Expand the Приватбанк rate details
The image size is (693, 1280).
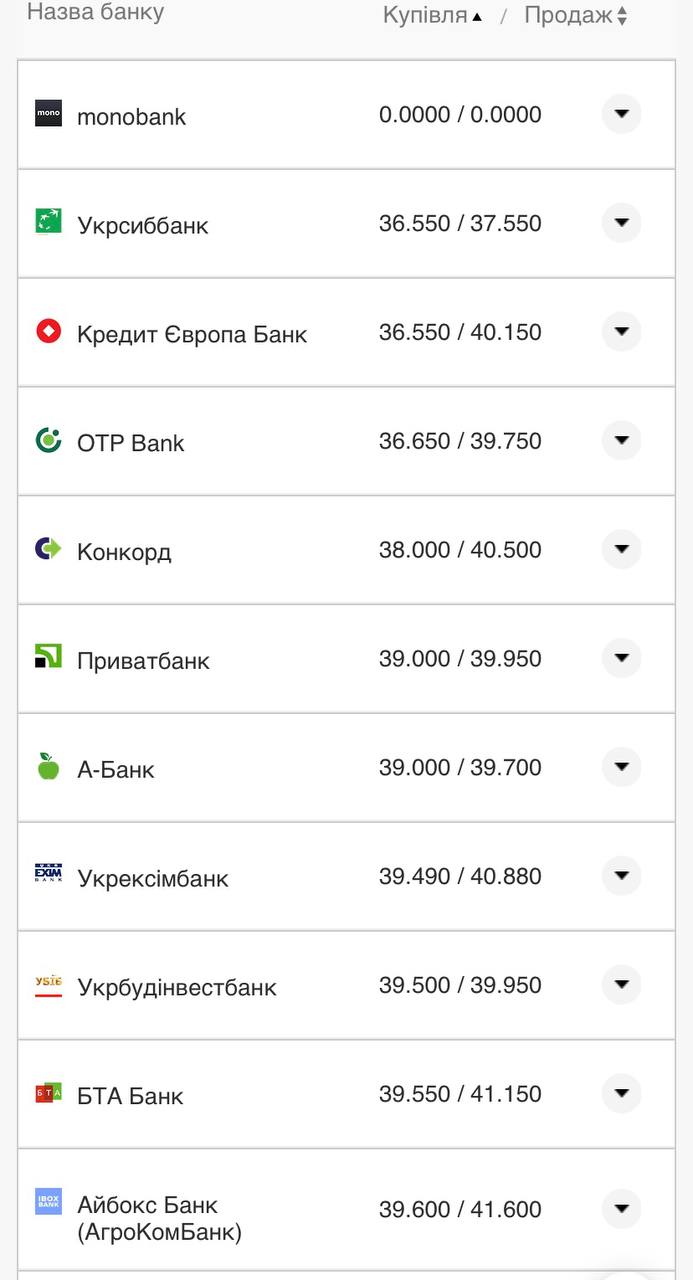pos(621,658)
